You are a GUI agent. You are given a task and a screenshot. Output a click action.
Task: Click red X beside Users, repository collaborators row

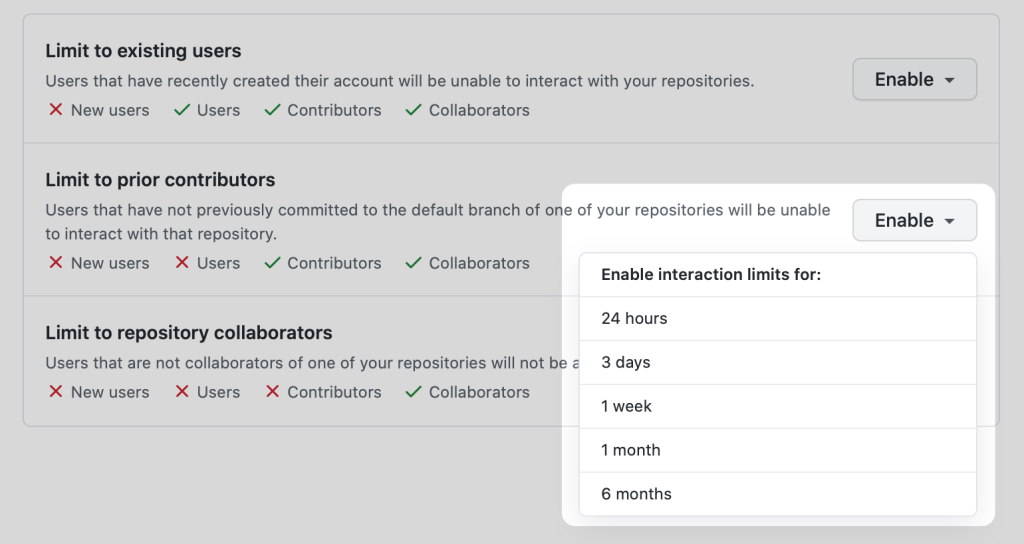pos(182,392)
